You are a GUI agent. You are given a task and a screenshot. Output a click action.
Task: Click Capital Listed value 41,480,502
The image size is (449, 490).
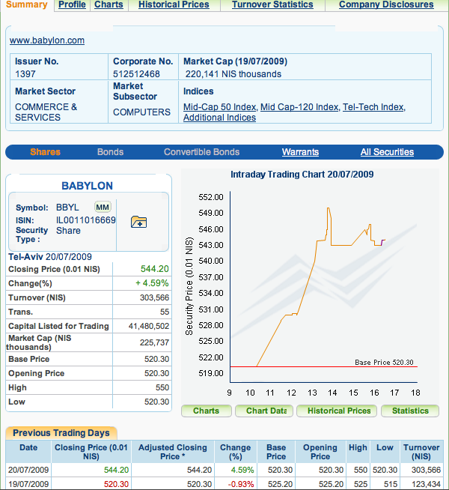149,326
